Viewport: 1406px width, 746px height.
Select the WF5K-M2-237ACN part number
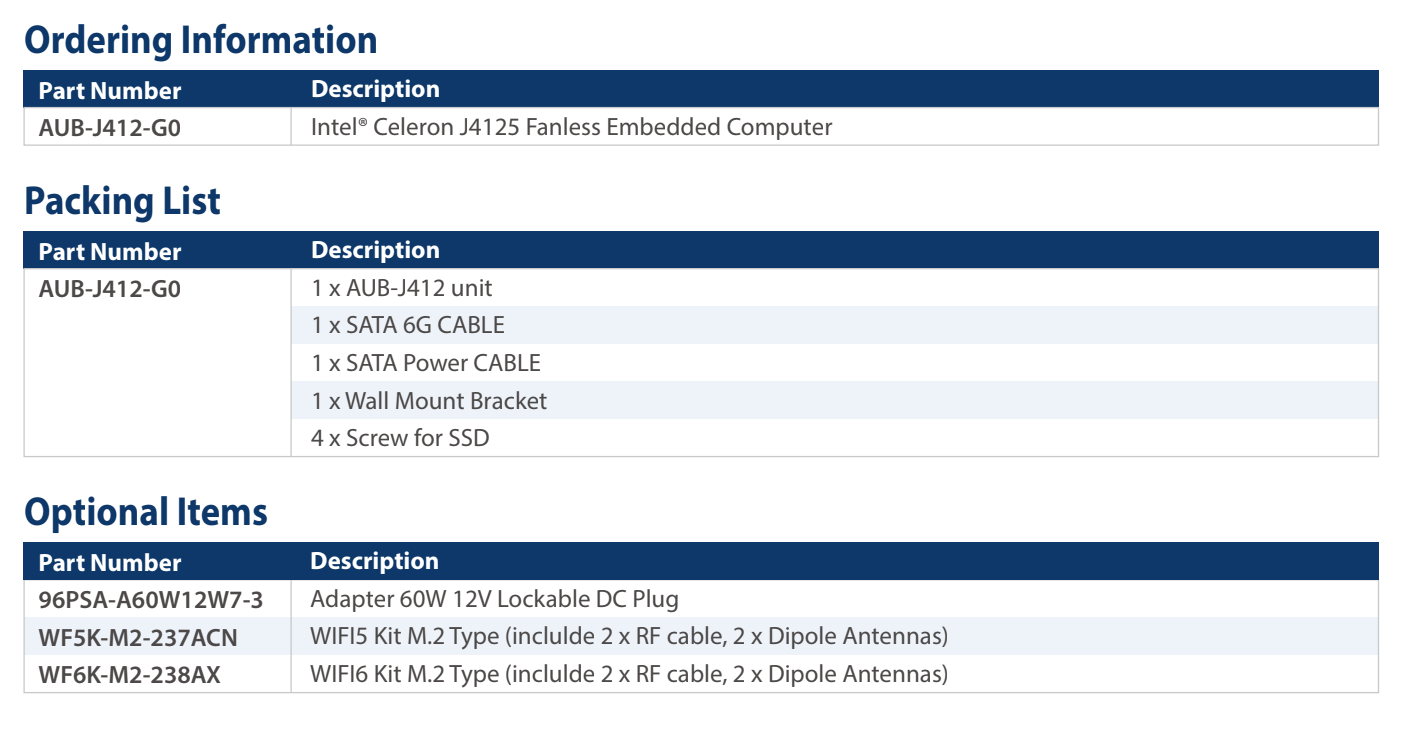pyautogui.click(x=138, y=637)
